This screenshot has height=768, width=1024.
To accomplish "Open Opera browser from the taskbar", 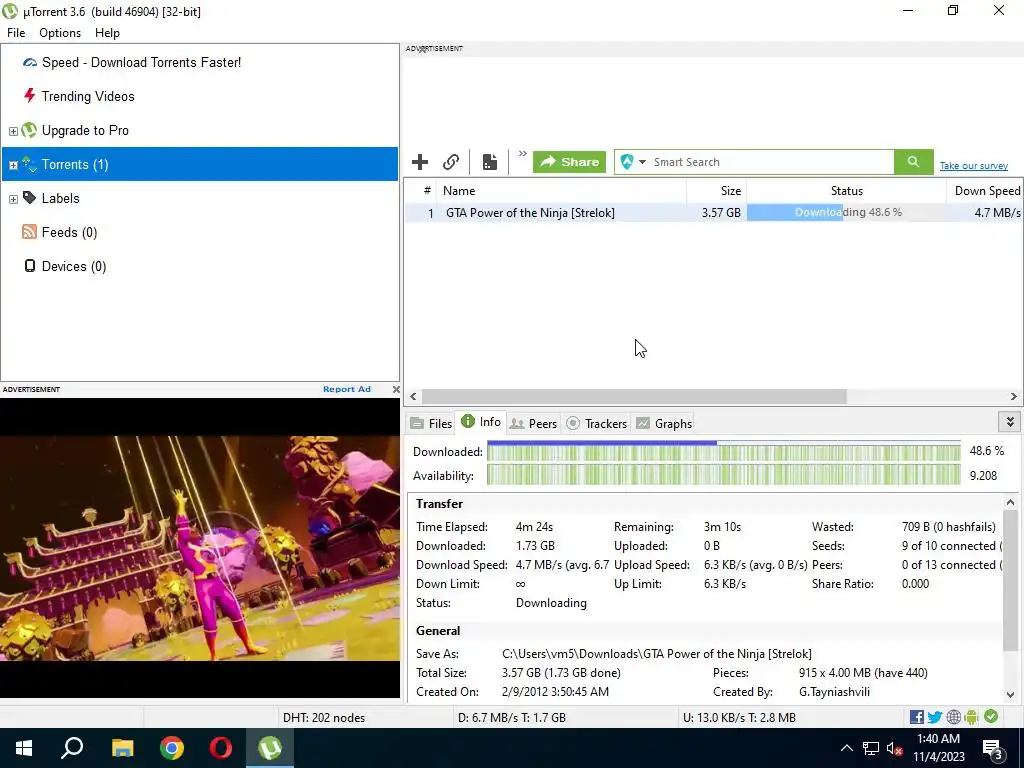I will pos(221,748).
